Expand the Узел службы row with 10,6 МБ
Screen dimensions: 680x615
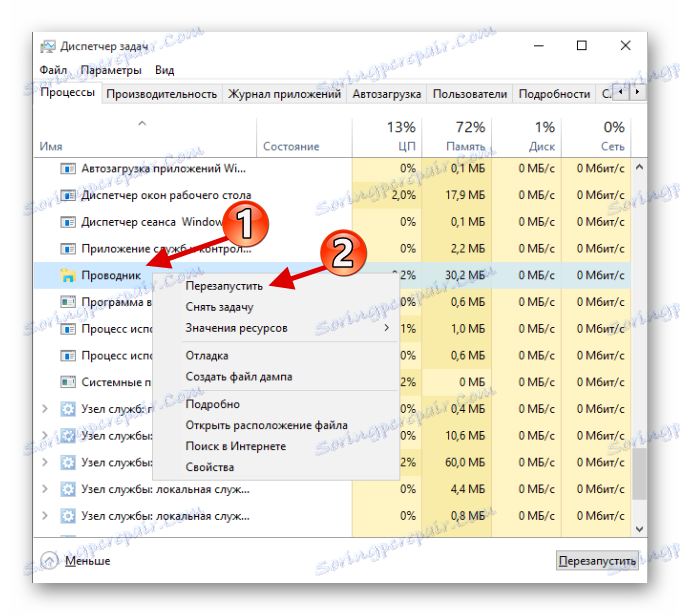(x=45, y=435)
